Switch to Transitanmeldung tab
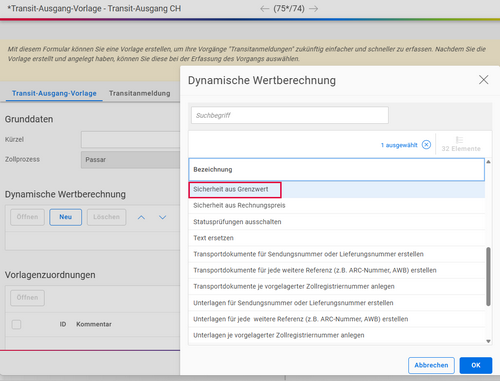The width and height of the screenshot is (500, 381). [140, 93]
